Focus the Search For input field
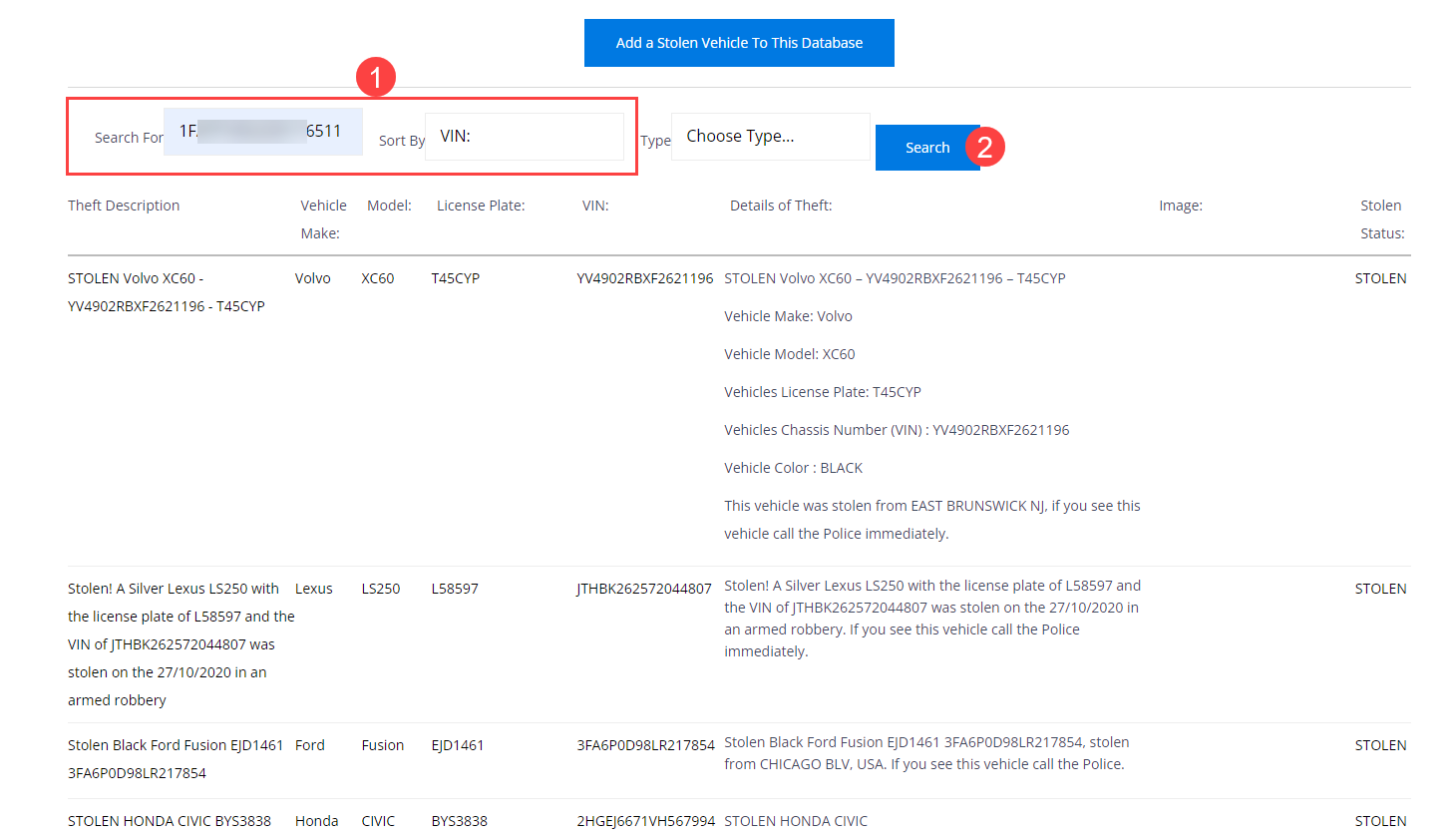This screenshot has height=838, width=1456. pos(263,132)
